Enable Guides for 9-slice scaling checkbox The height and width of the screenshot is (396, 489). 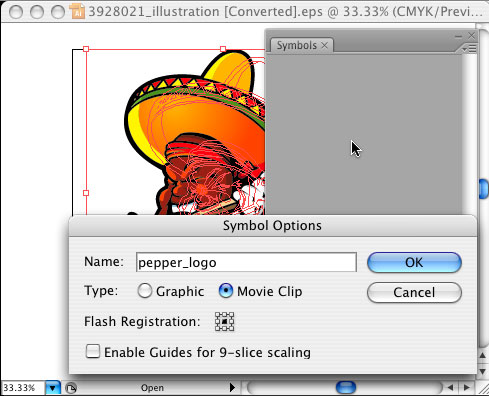click(x=93, y=351)
